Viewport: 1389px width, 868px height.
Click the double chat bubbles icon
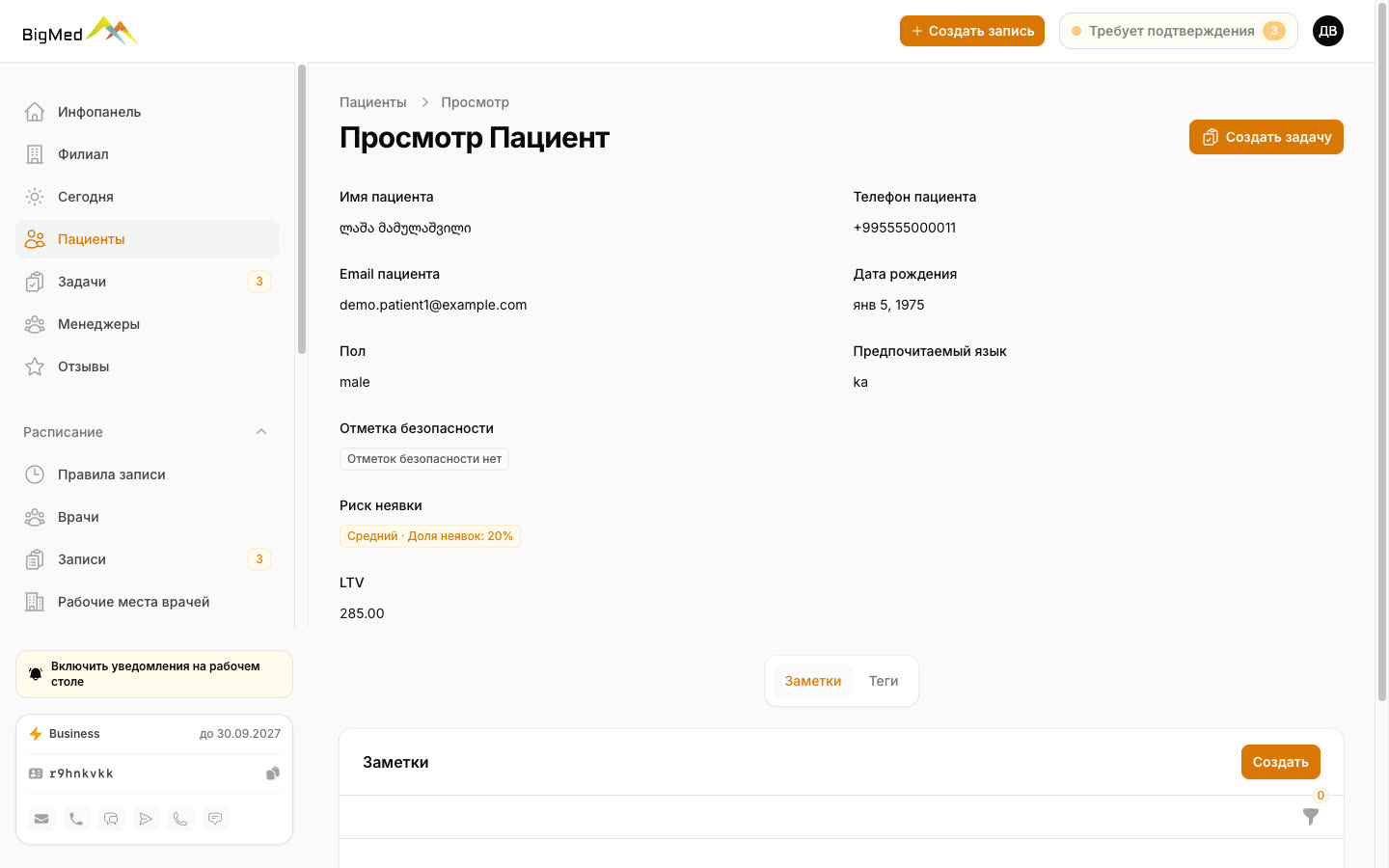tap(111, 819)
